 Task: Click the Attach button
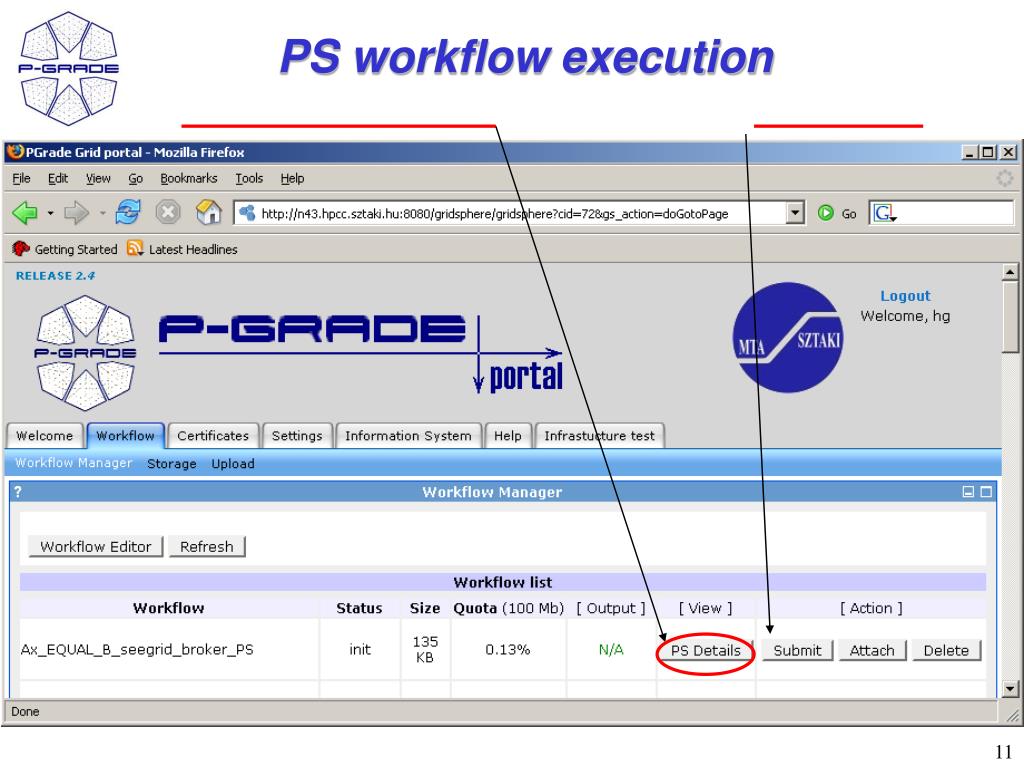point(872,650)
